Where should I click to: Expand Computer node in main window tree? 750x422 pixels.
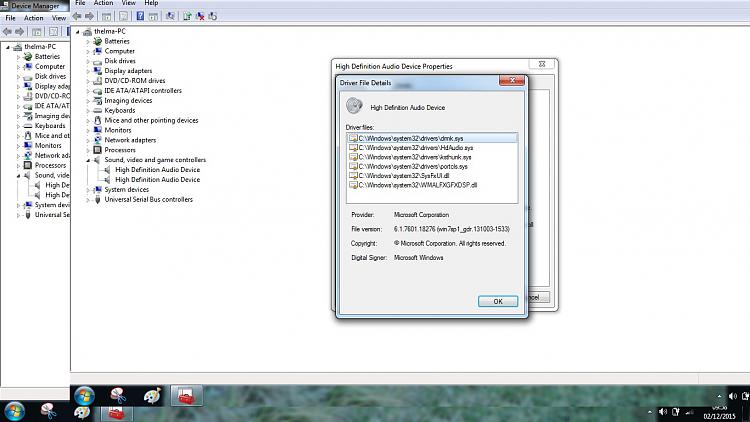[88, 51]
